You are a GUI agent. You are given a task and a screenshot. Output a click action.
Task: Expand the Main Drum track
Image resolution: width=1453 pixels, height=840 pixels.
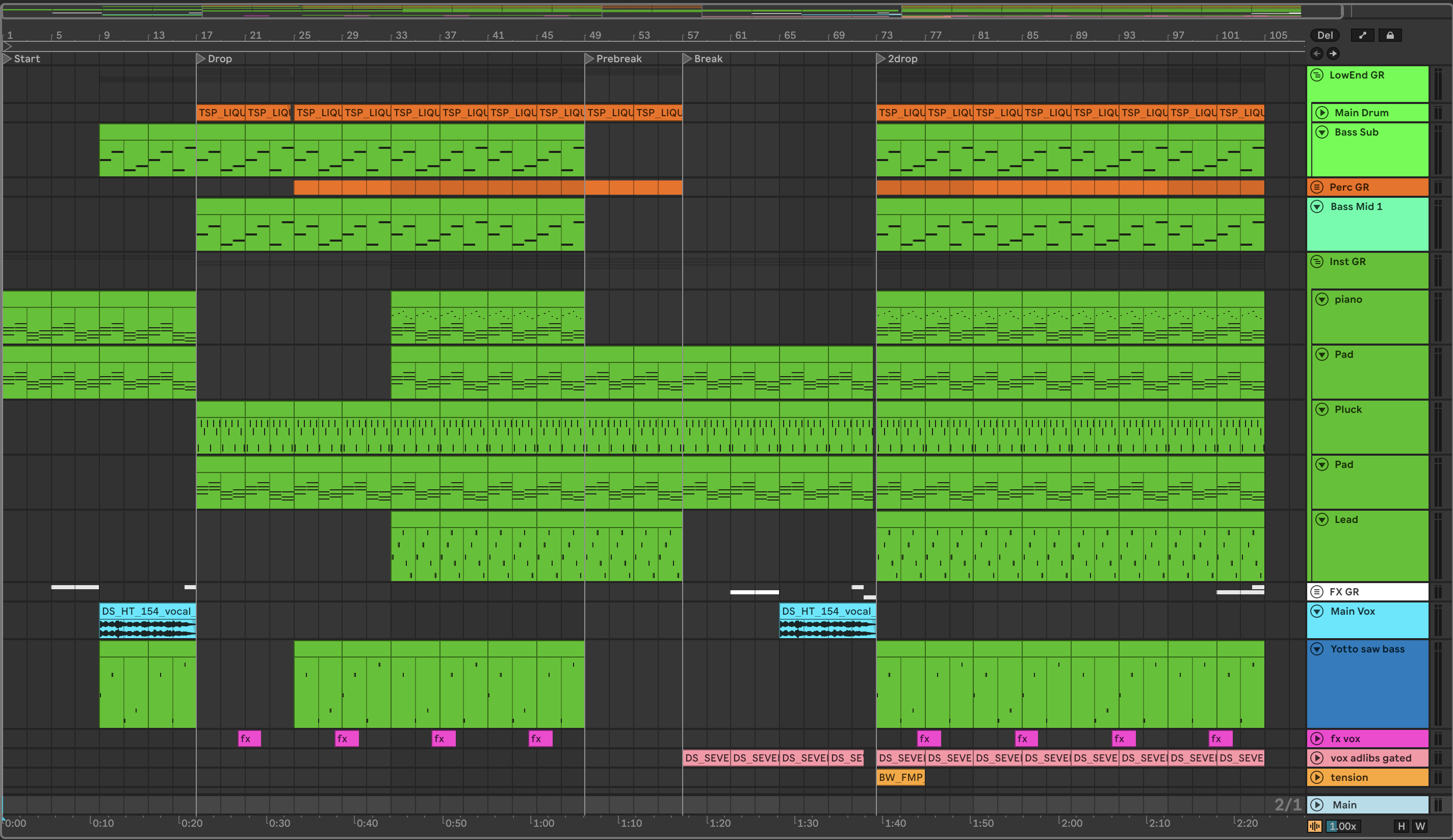[1322, 113]
